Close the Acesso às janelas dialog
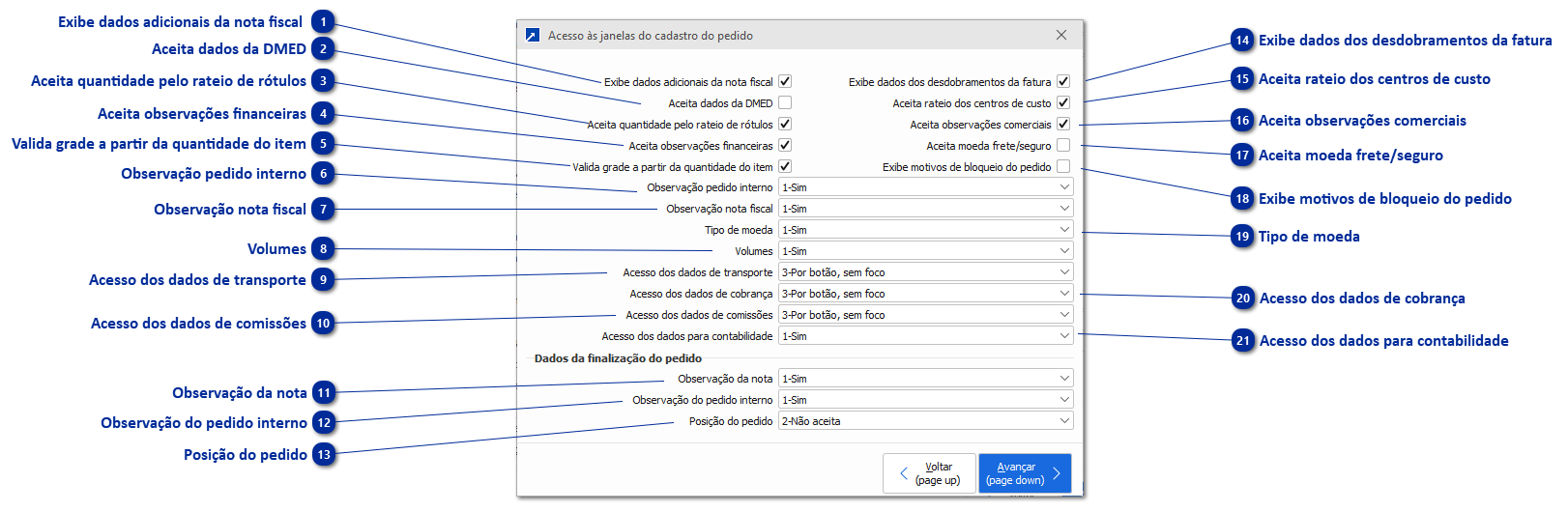This screenshot has height=512, width=1568. click(1061, 36)
